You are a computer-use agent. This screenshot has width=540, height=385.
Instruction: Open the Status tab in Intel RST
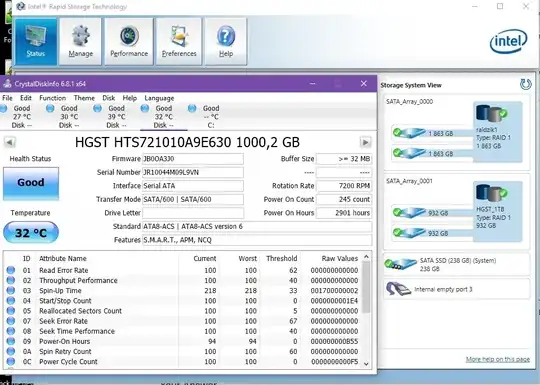[36, 41]
